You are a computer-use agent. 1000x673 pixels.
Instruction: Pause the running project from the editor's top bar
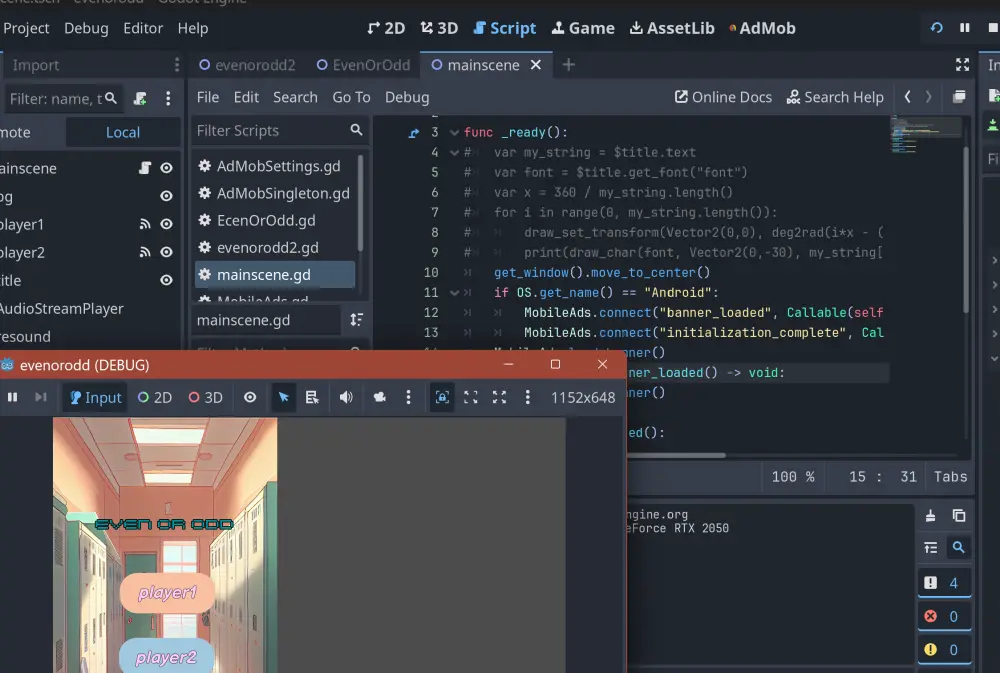click(x=964, y=28)
